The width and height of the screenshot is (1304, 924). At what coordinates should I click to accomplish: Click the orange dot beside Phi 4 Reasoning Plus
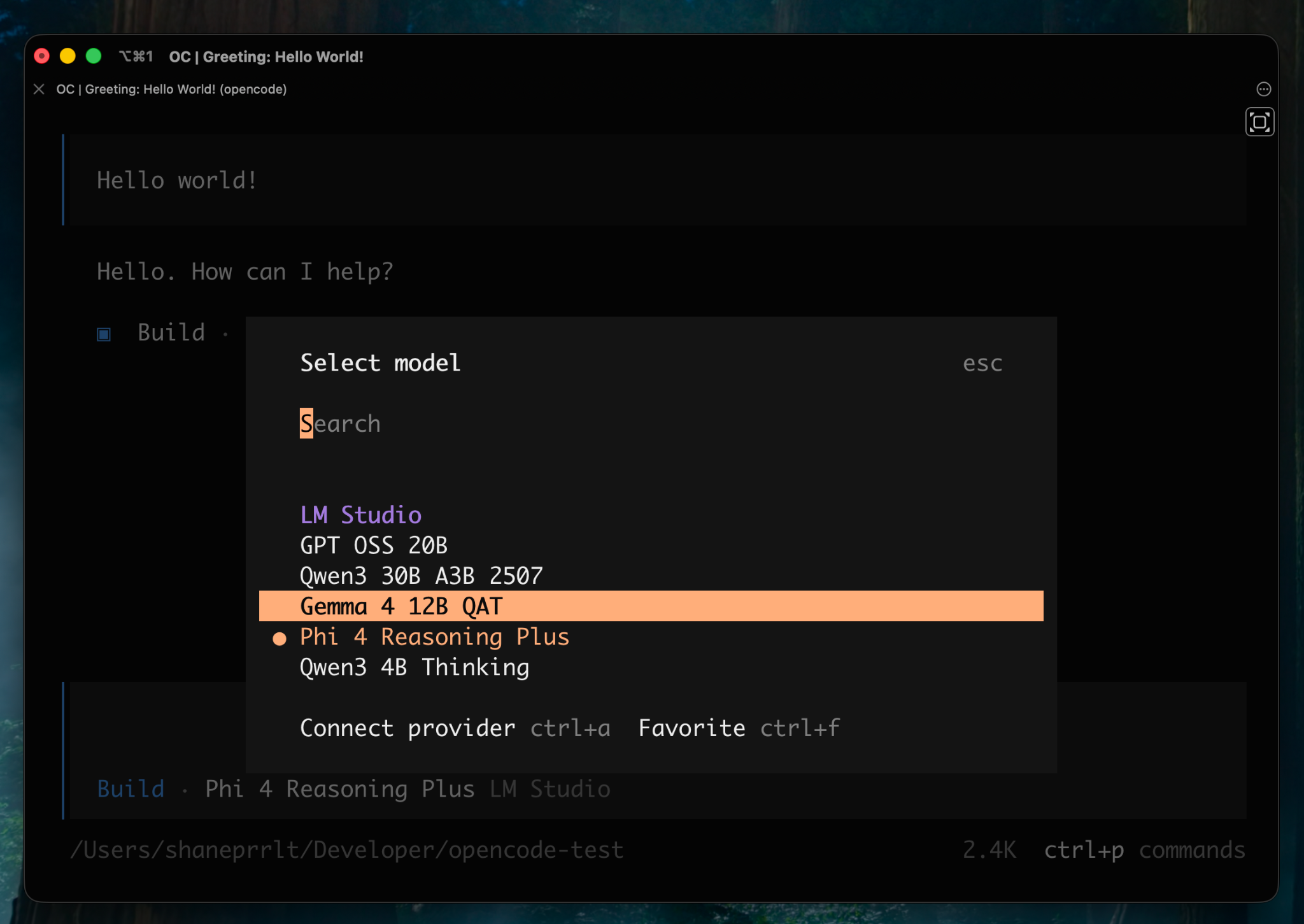(x=280, y=639)
